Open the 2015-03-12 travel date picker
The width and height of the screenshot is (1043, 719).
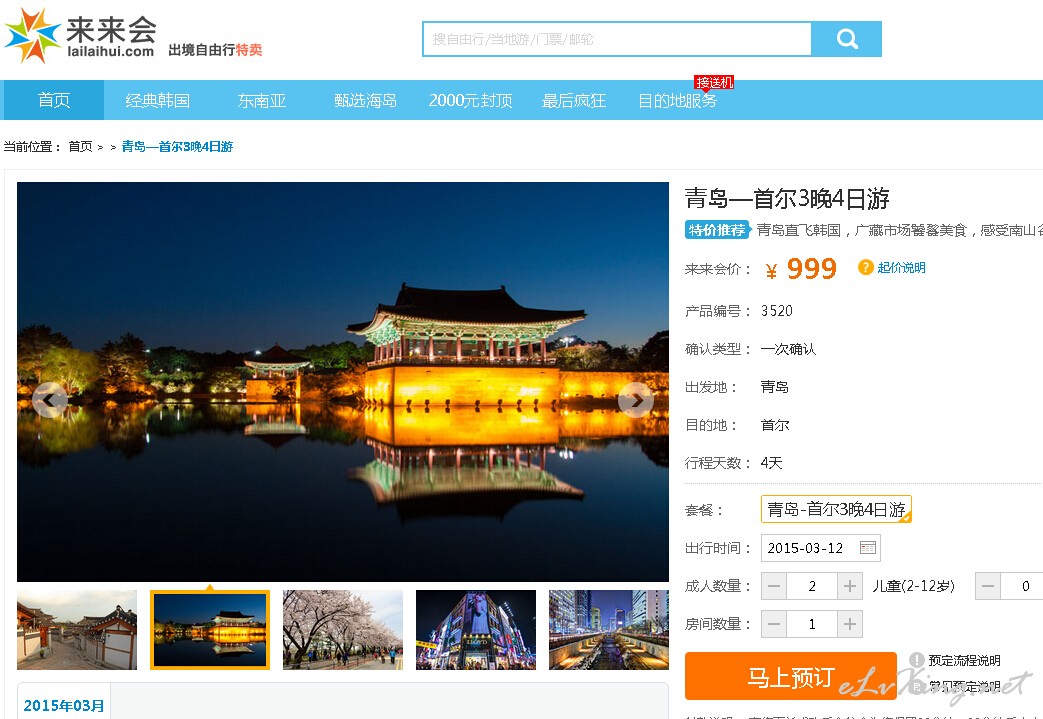pyautogui.click(x=808, y=548)
